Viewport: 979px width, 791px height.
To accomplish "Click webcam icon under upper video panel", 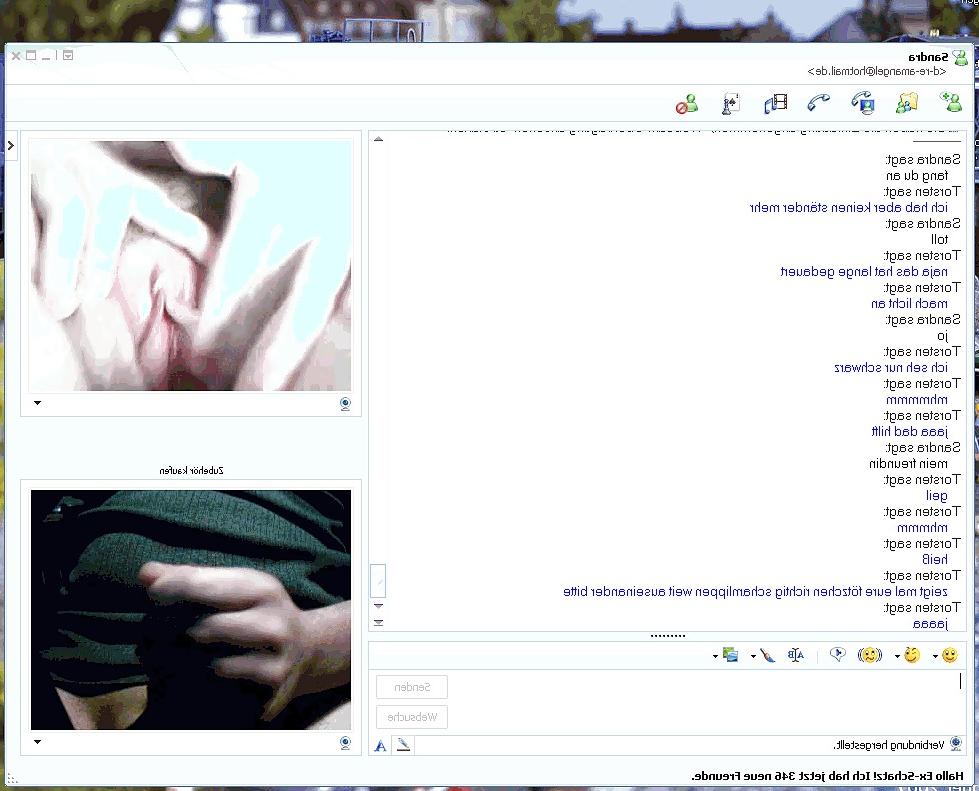I will click(345, 403).
